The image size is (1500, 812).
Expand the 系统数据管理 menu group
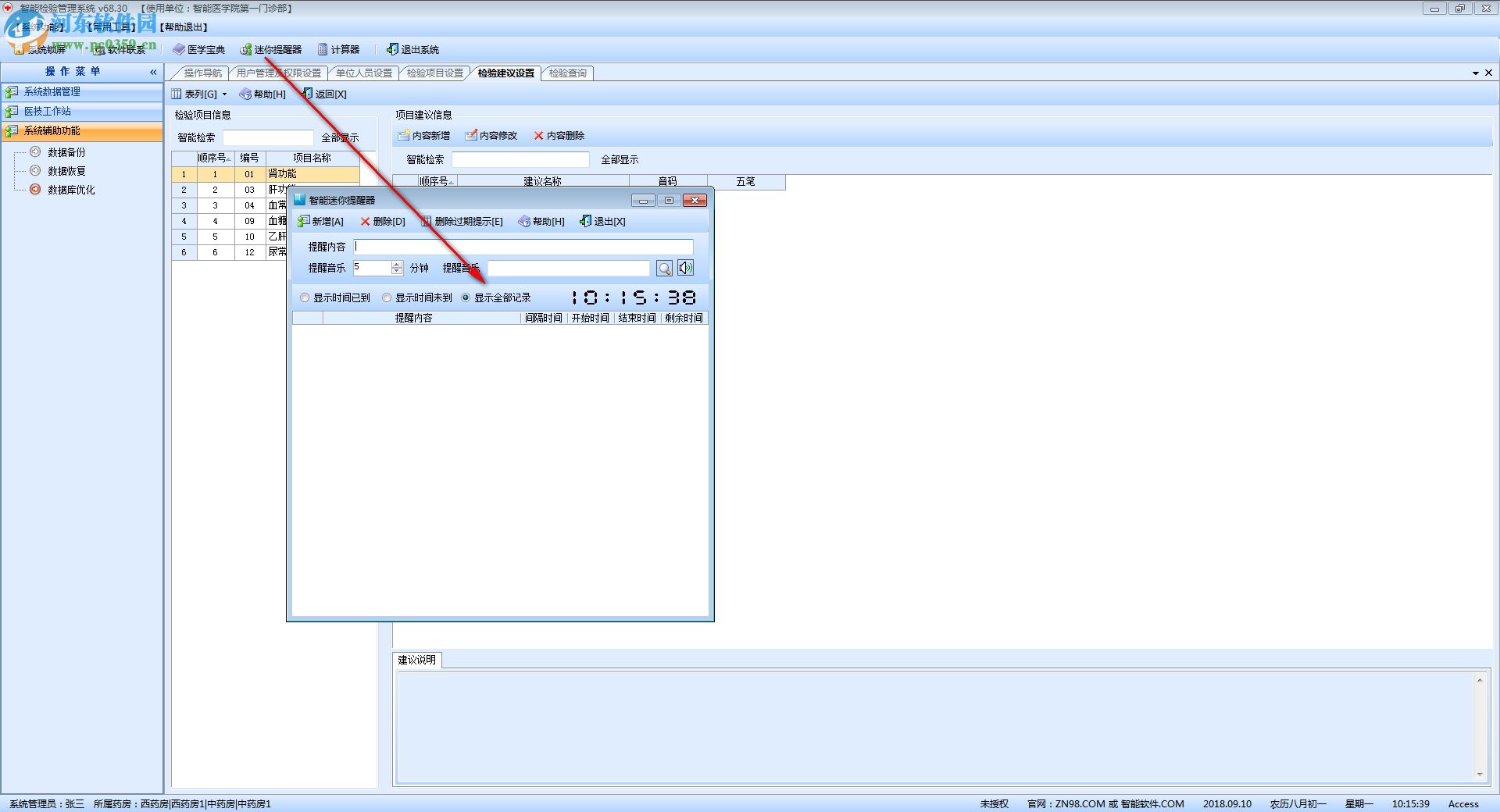[82, 92]
